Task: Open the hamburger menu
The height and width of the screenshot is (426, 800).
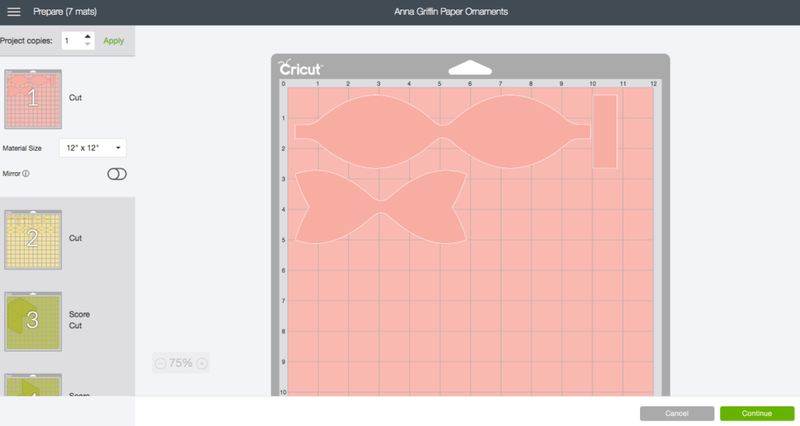Action: coord(14,11)
